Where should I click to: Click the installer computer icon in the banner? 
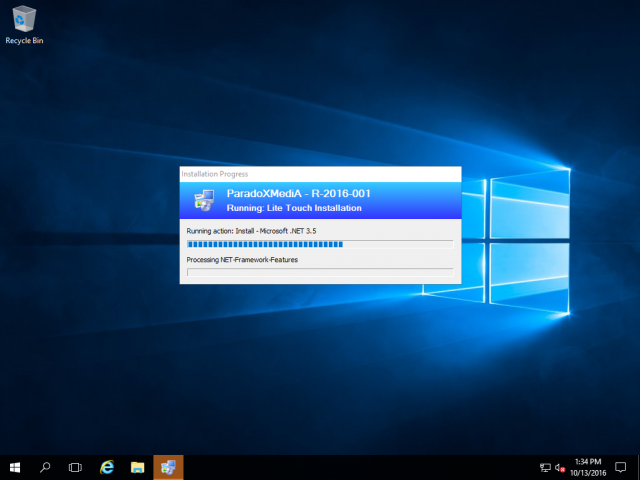click(x=204, y=200)
